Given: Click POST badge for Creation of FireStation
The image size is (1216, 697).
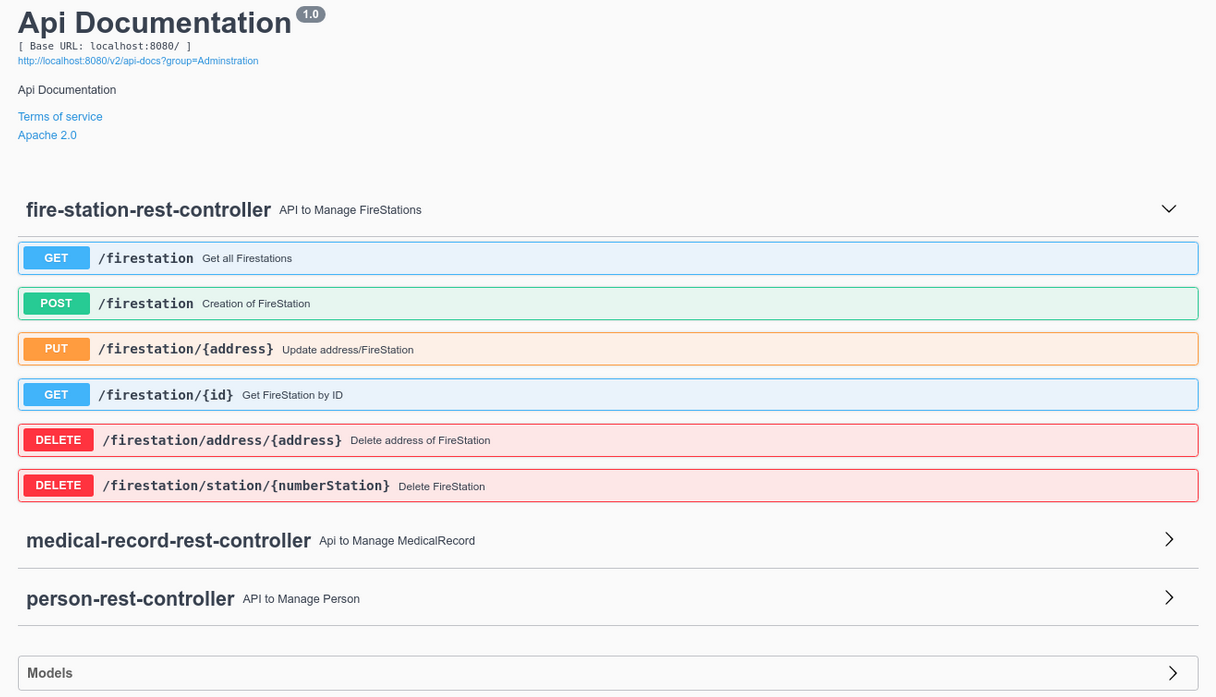Looking at the screenshot, I should pyautogui.click(x=57, y=303).
